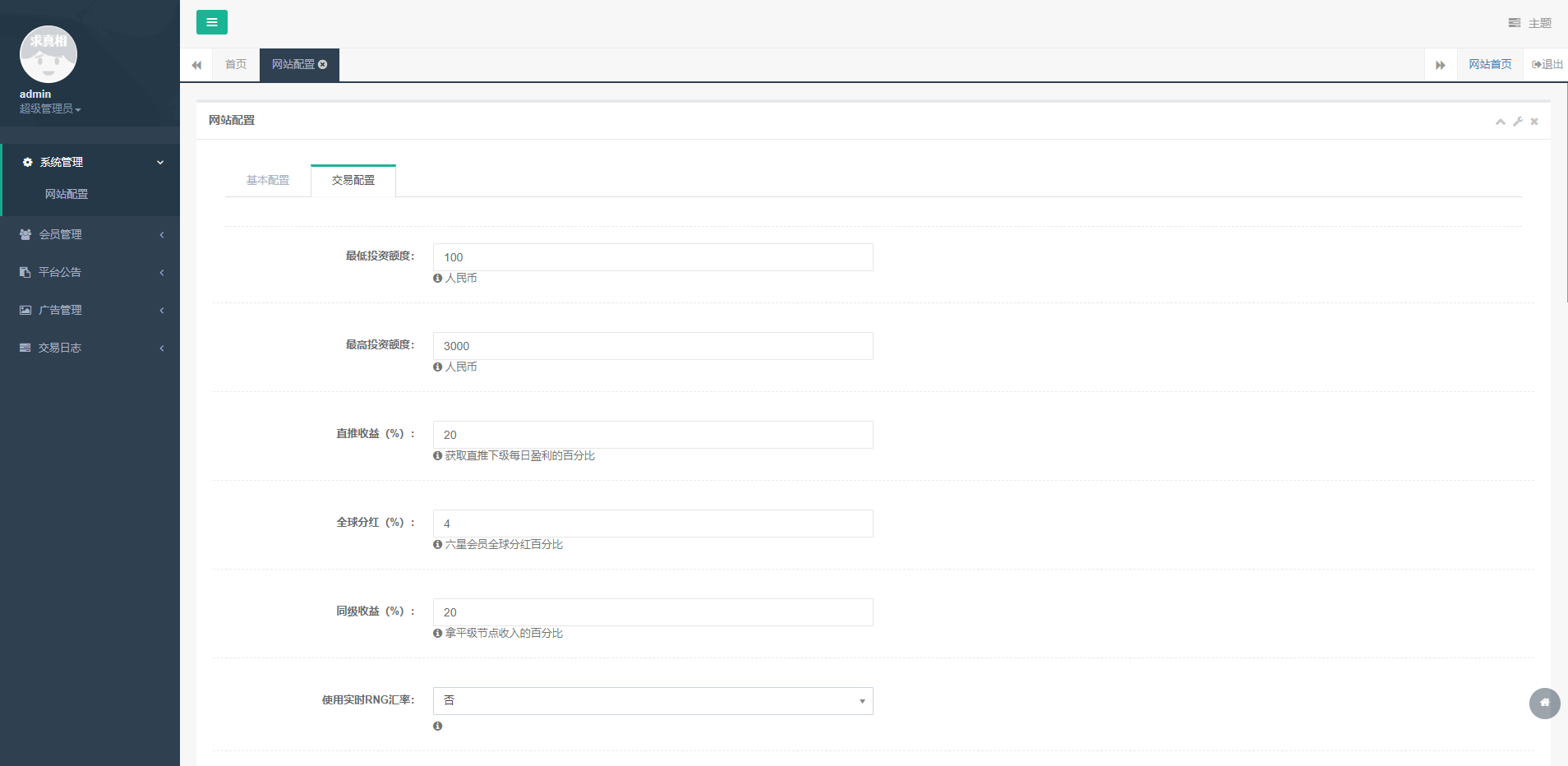Click the floating round home button at bottom right
The image size is (1568, 766).
click(x=1544, y=703)
